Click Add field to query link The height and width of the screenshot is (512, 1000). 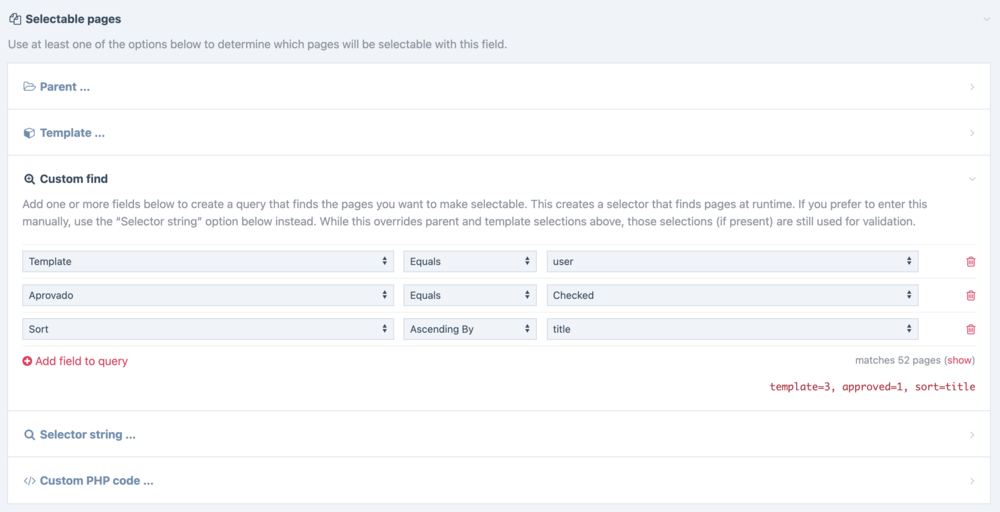pyautogui.click(x=81, y=361)
